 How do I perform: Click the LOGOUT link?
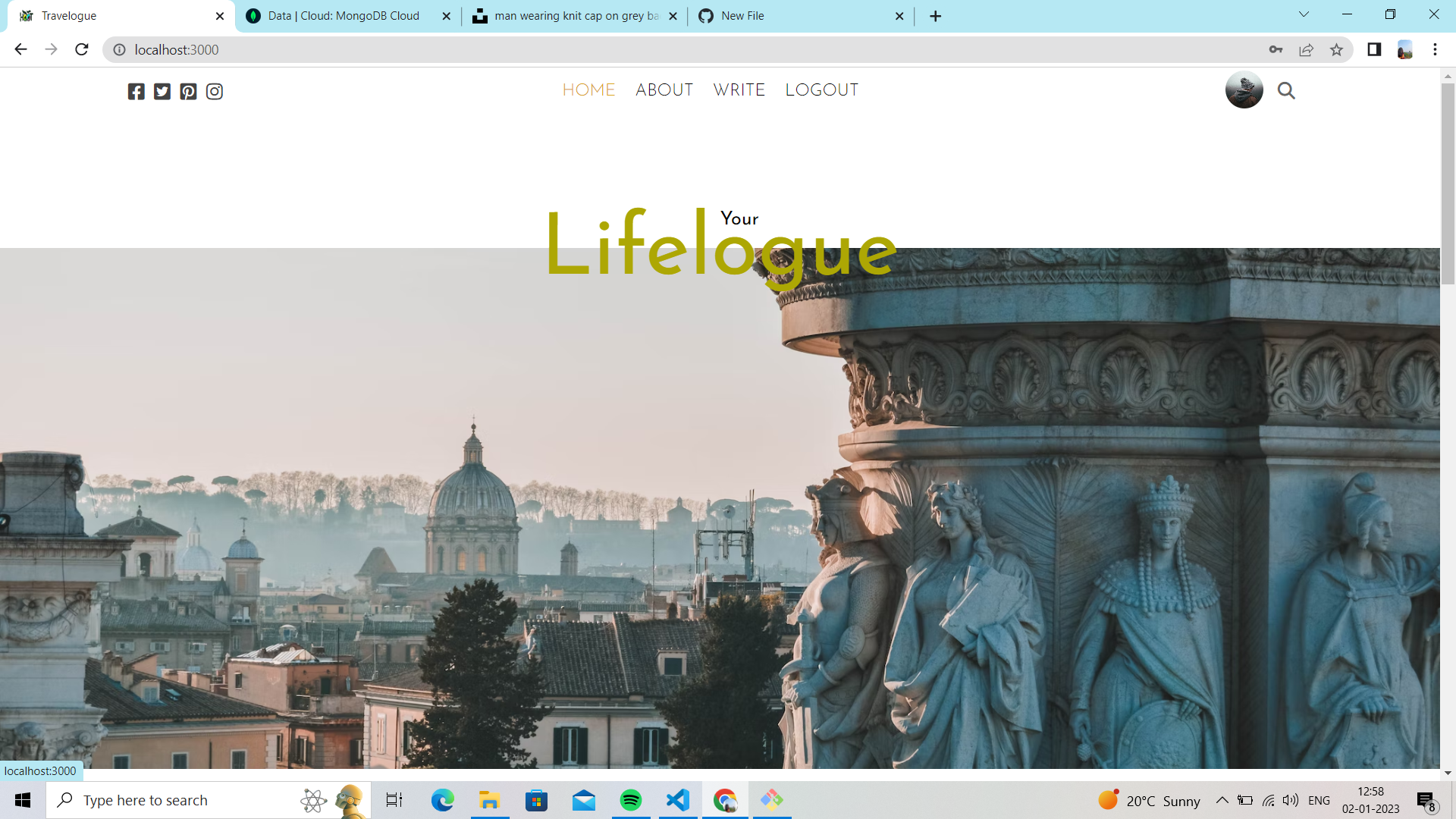(821, 90)
